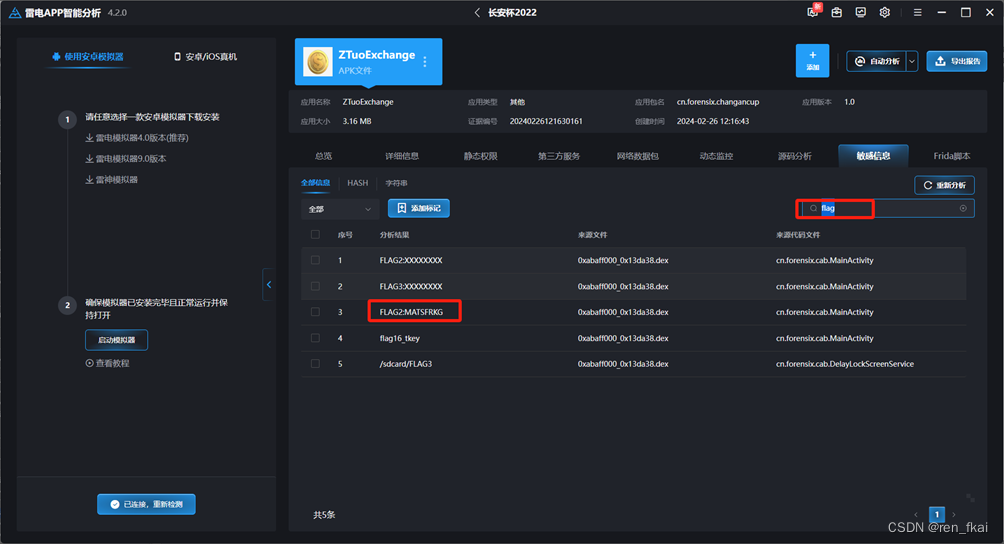Image resolution: width=1004 pixels, height=544 pixels.
Task: Click the 分析结果 column header
Action: 394,235
